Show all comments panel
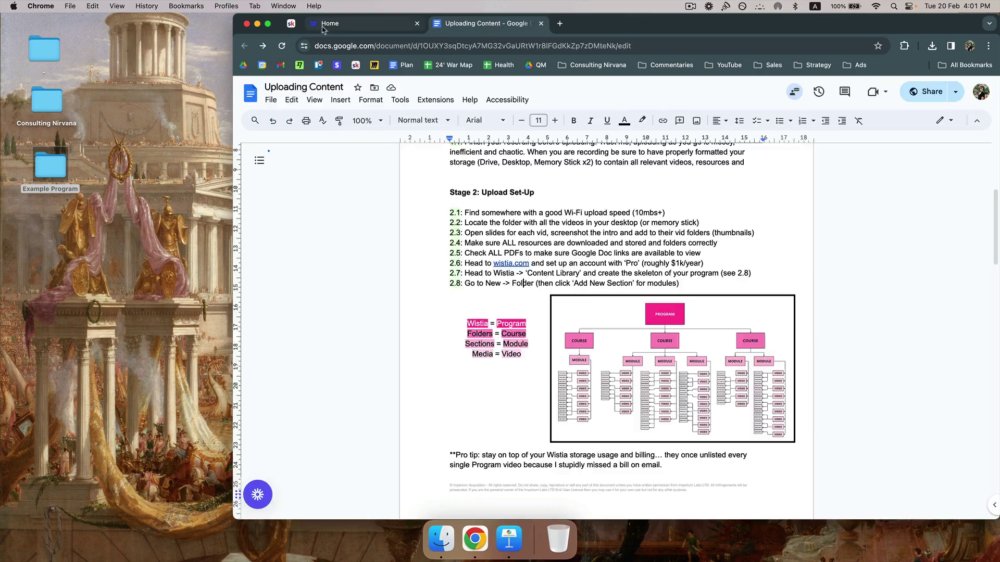 [844, 92]
